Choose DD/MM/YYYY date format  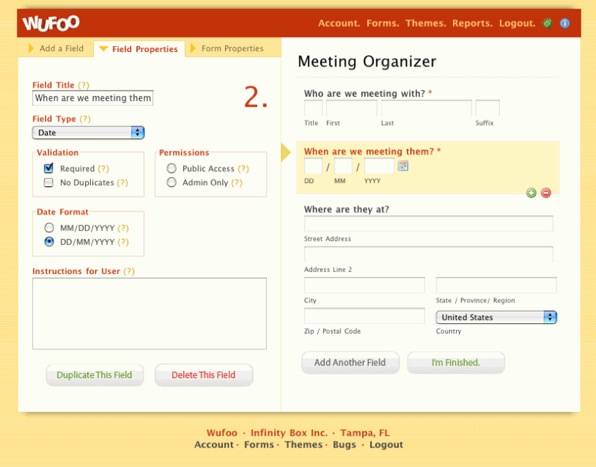pyautogui.click(x=49, y=242)
